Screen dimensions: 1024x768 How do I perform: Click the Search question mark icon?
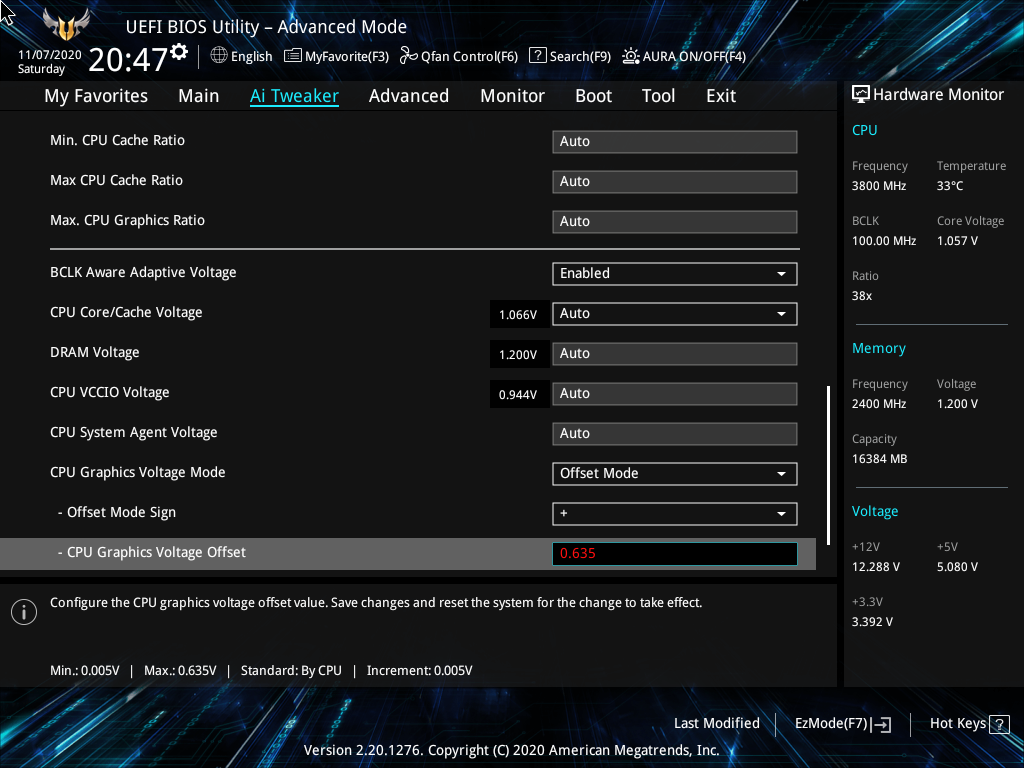coord(537,56)
